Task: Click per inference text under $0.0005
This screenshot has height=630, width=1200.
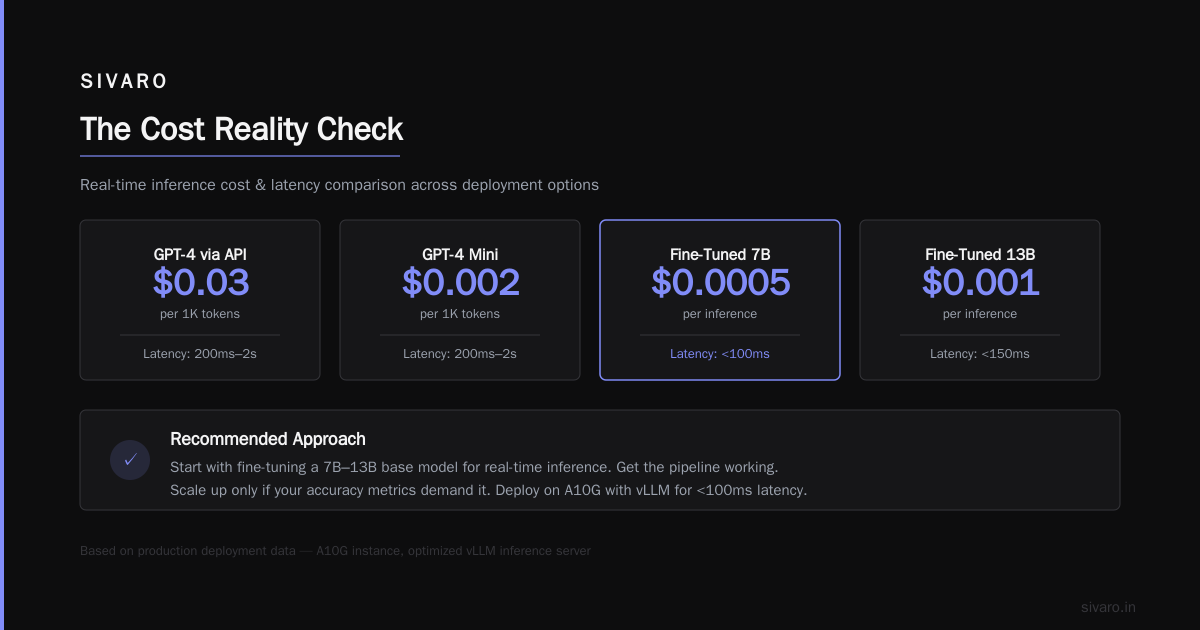Action: (x=720, y=314)
